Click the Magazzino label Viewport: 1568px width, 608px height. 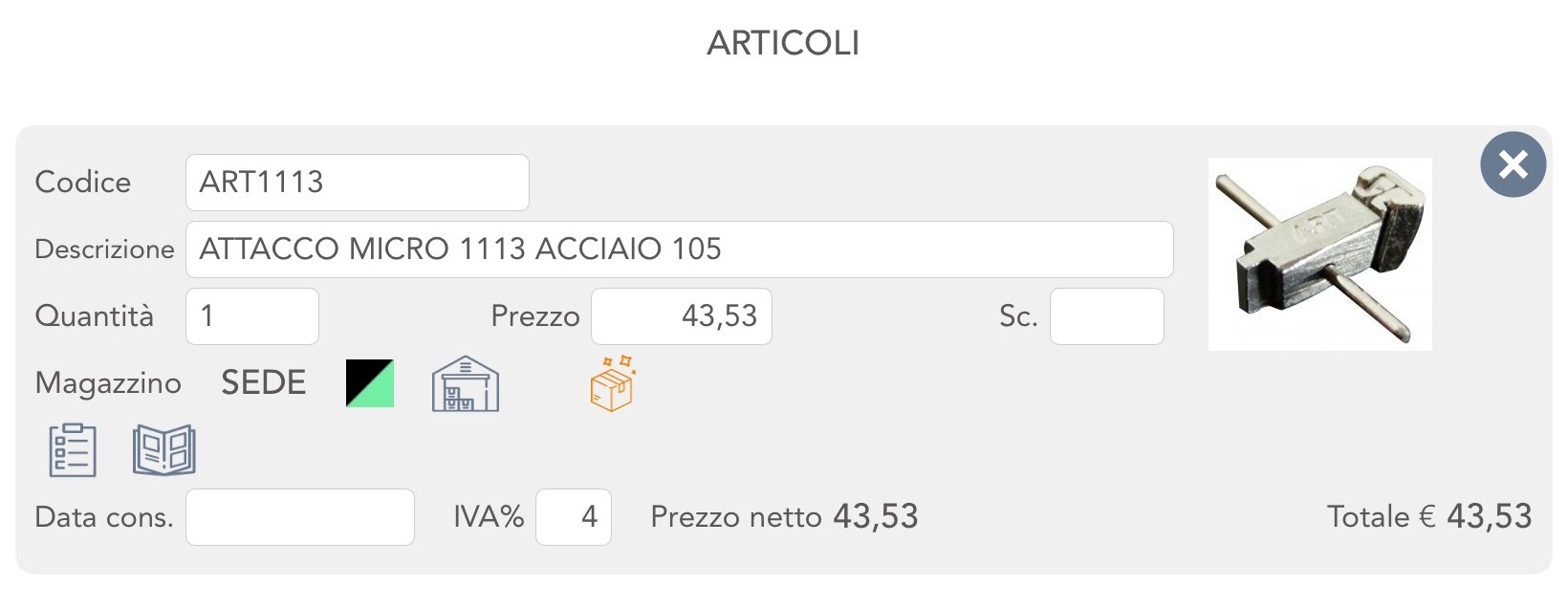point(108,383)
